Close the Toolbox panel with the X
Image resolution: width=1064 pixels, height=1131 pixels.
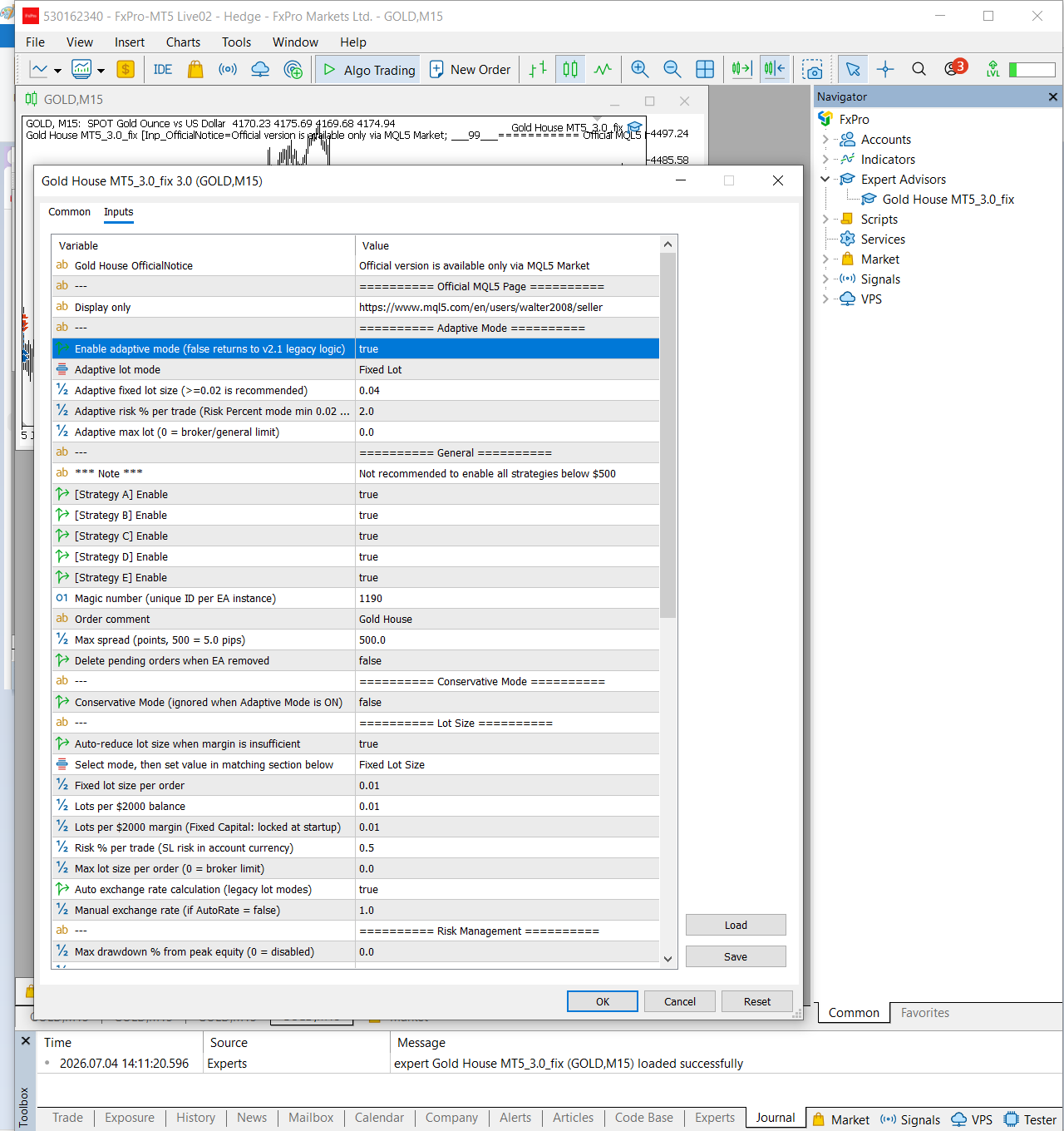26,1041
